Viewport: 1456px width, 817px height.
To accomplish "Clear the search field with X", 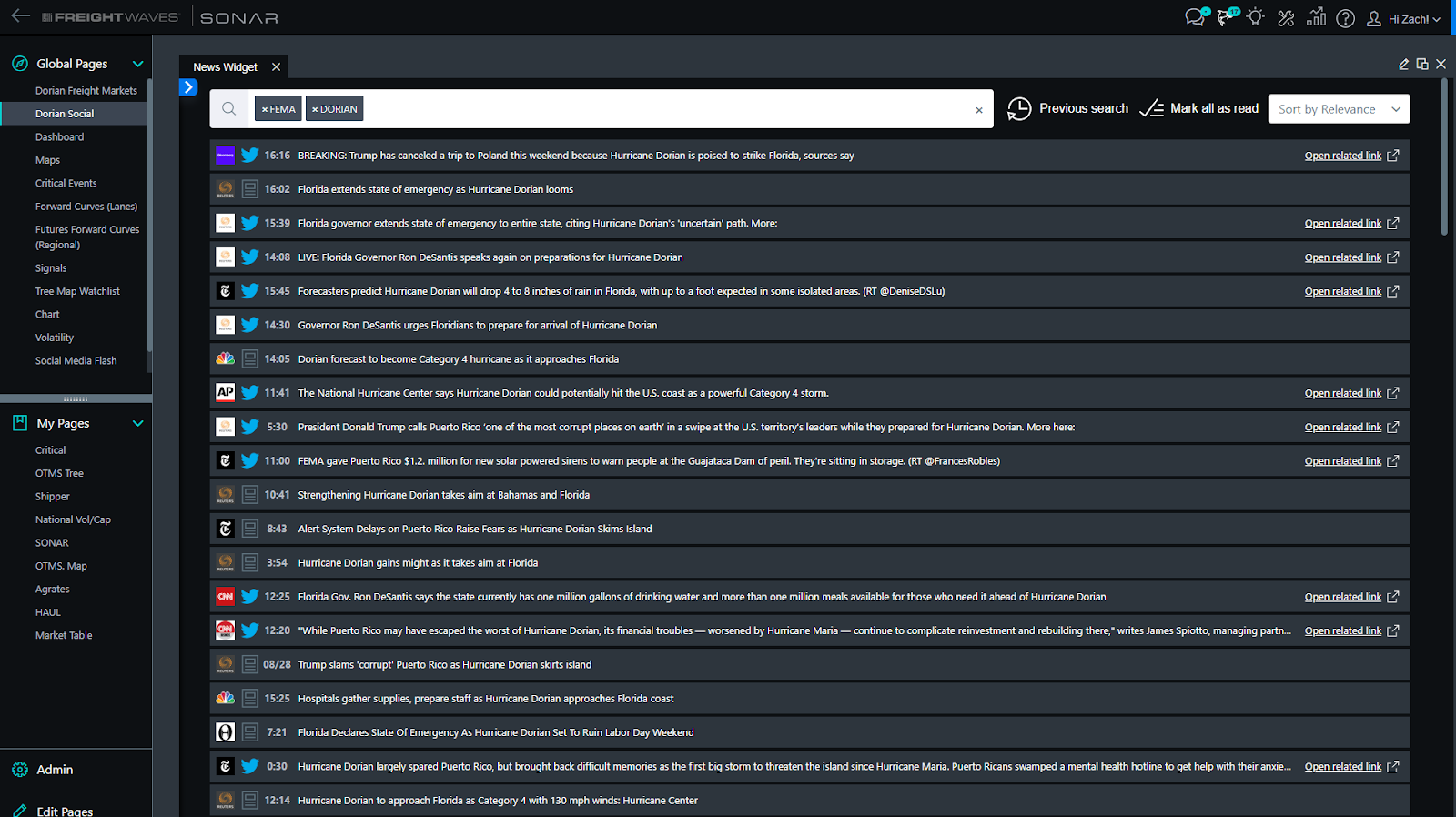I will (x=979, y=110).
